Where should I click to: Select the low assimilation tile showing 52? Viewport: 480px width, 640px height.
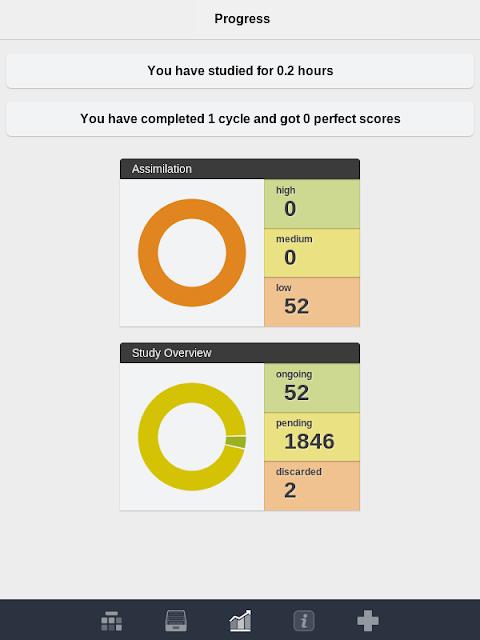[x=312, y=302]
